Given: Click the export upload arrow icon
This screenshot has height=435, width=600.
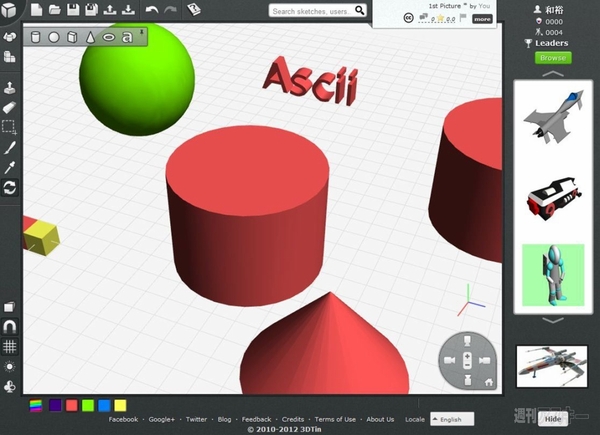Looking at the screenshot, I should pyautogui.click(x=110, y=10).
